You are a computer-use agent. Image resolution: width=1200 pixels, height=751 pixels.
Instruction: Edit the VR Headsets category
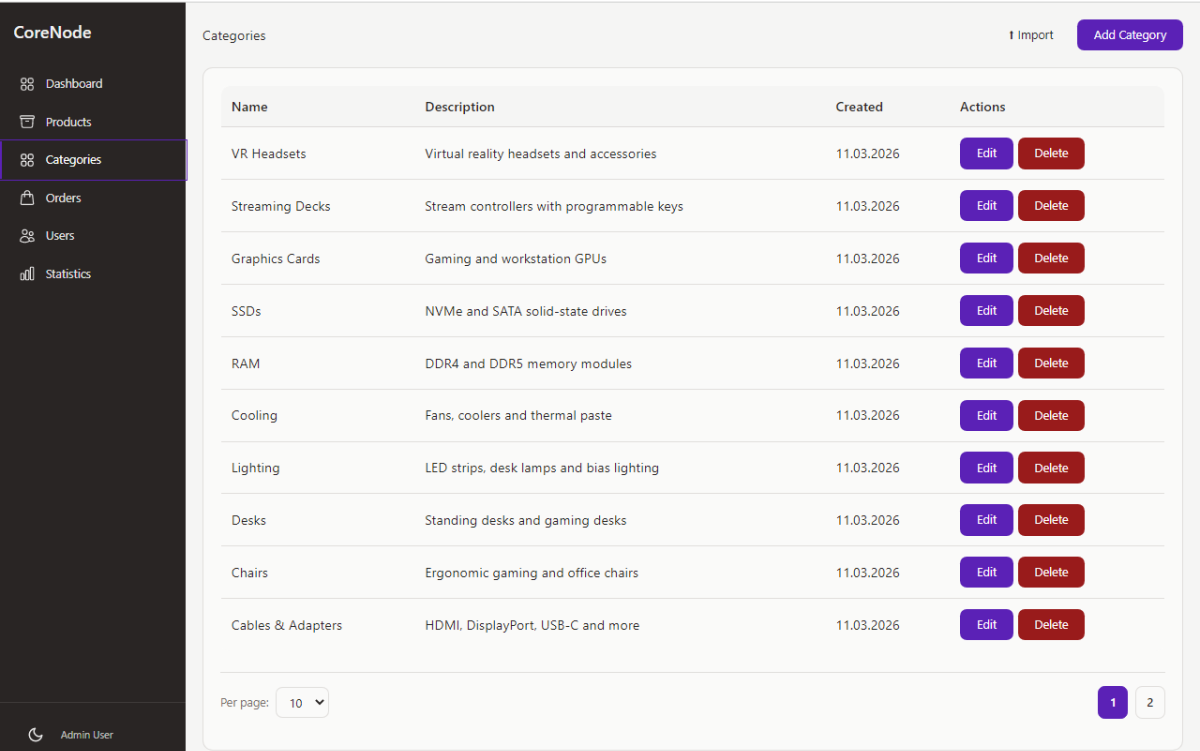click(986, 154)
